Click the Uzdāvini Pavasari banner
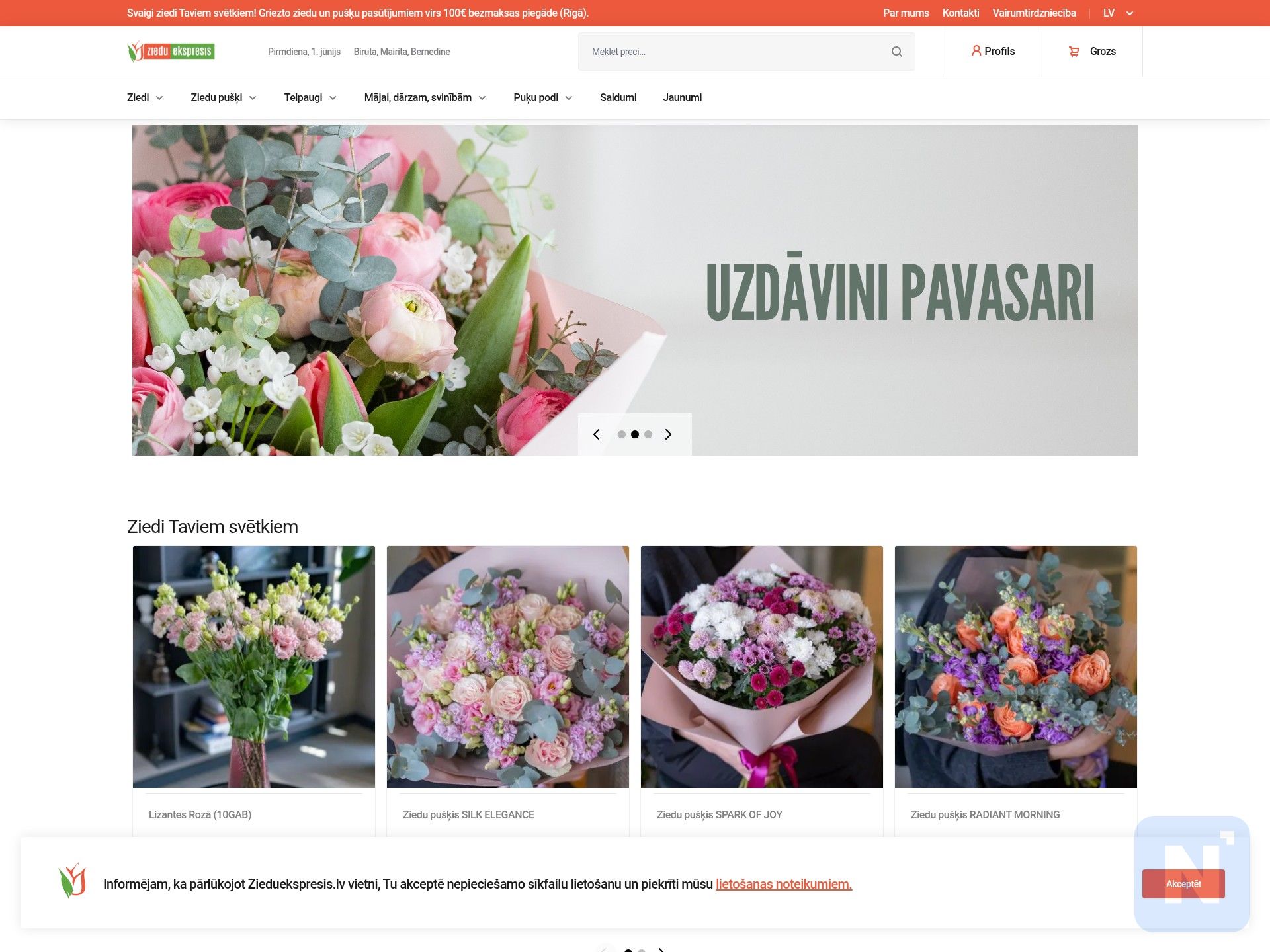 635,290
